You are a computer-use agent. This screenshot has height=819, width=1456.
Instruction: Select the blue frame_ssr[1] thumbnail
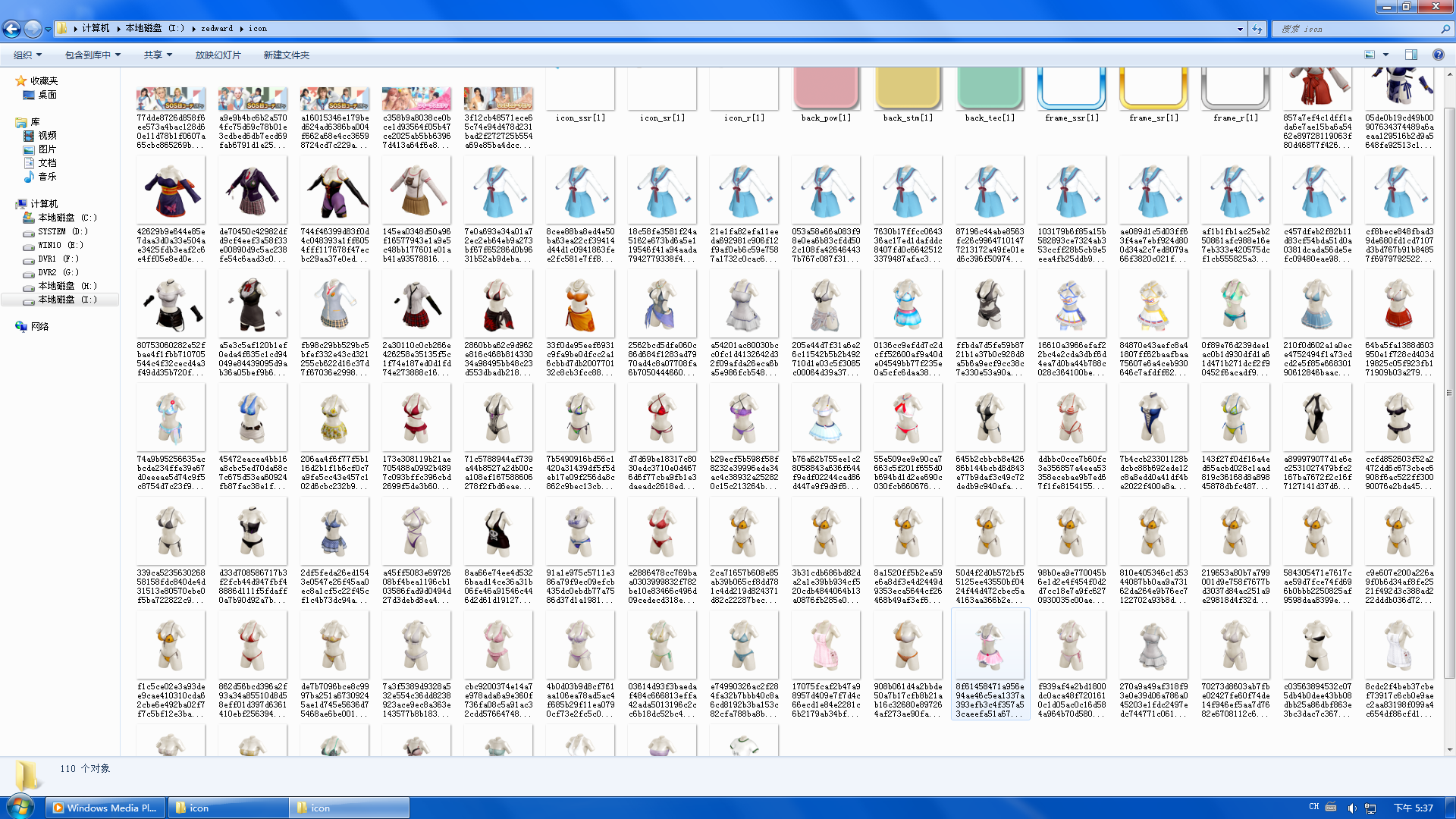[x=1072, y=88]
